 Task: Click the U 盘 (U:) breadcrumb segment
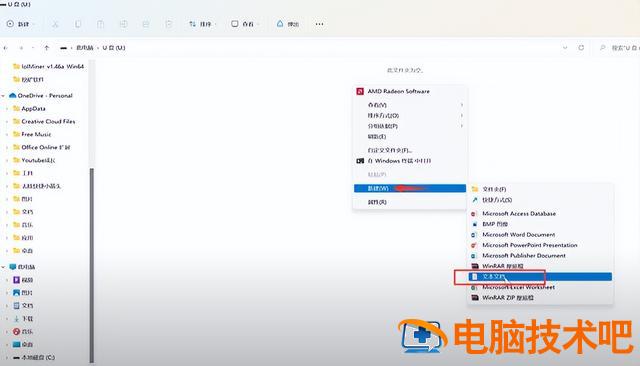(113, 48)
